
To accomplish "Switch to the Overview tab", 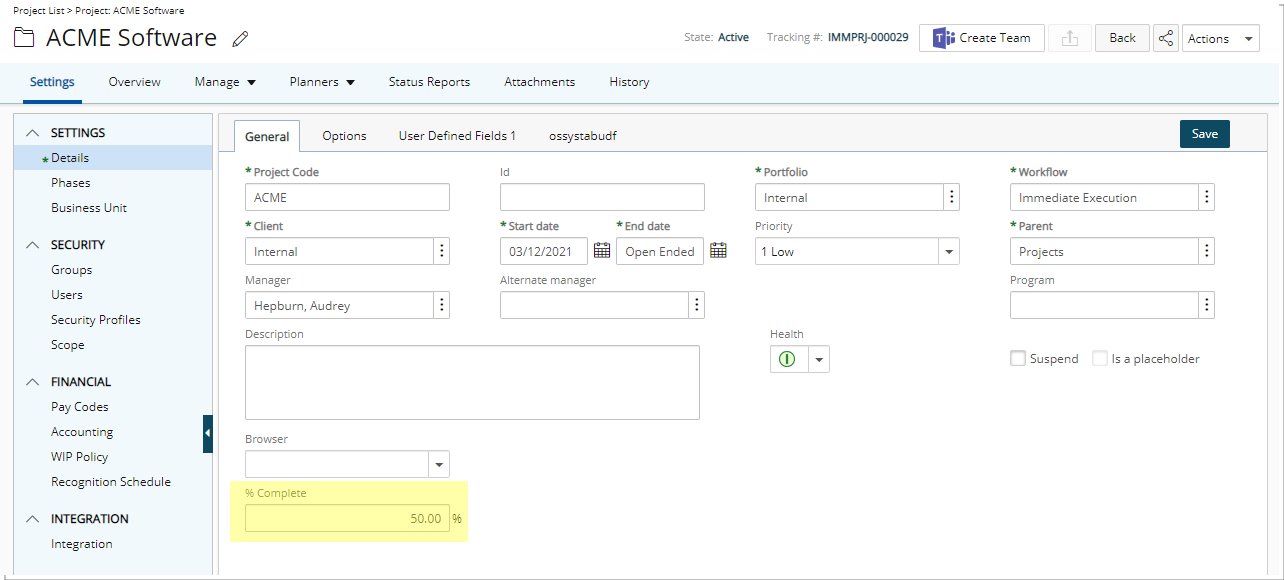I will tap(135, 82).
